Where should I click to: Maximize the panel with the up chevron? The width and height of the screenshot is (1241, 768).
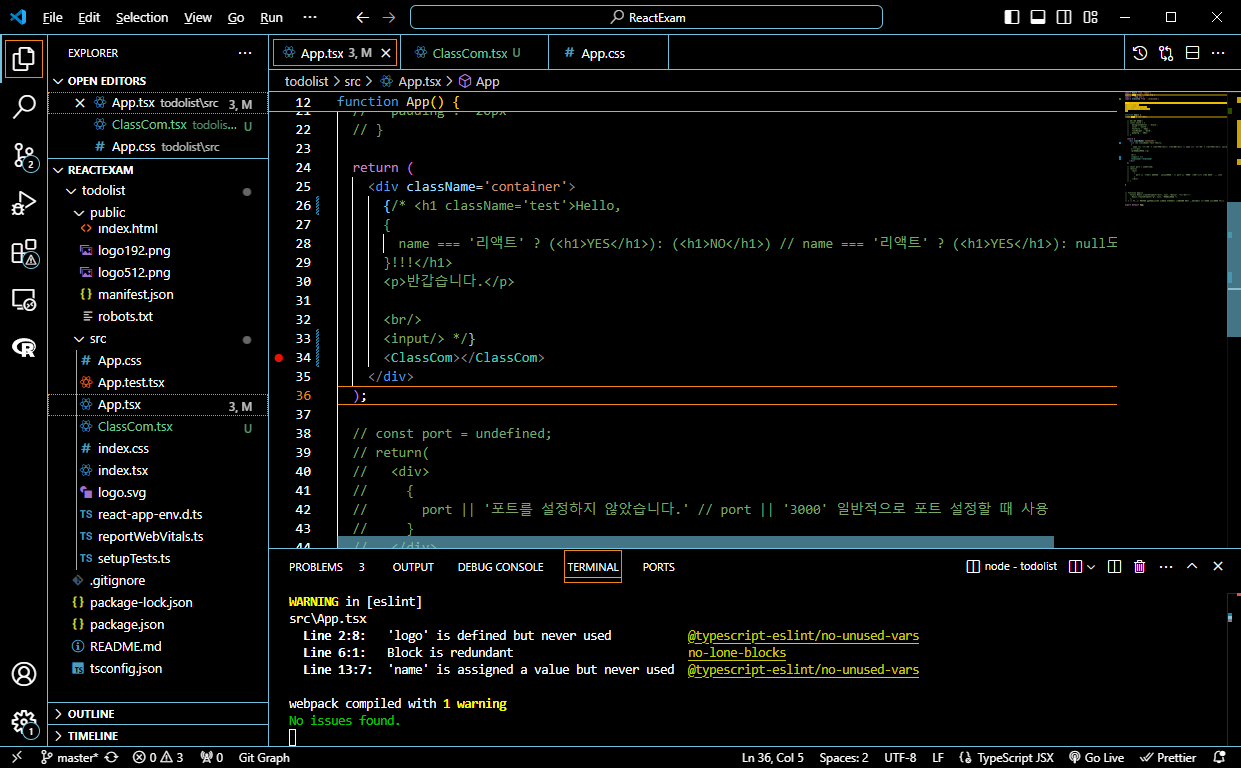tap(1192, 566)
